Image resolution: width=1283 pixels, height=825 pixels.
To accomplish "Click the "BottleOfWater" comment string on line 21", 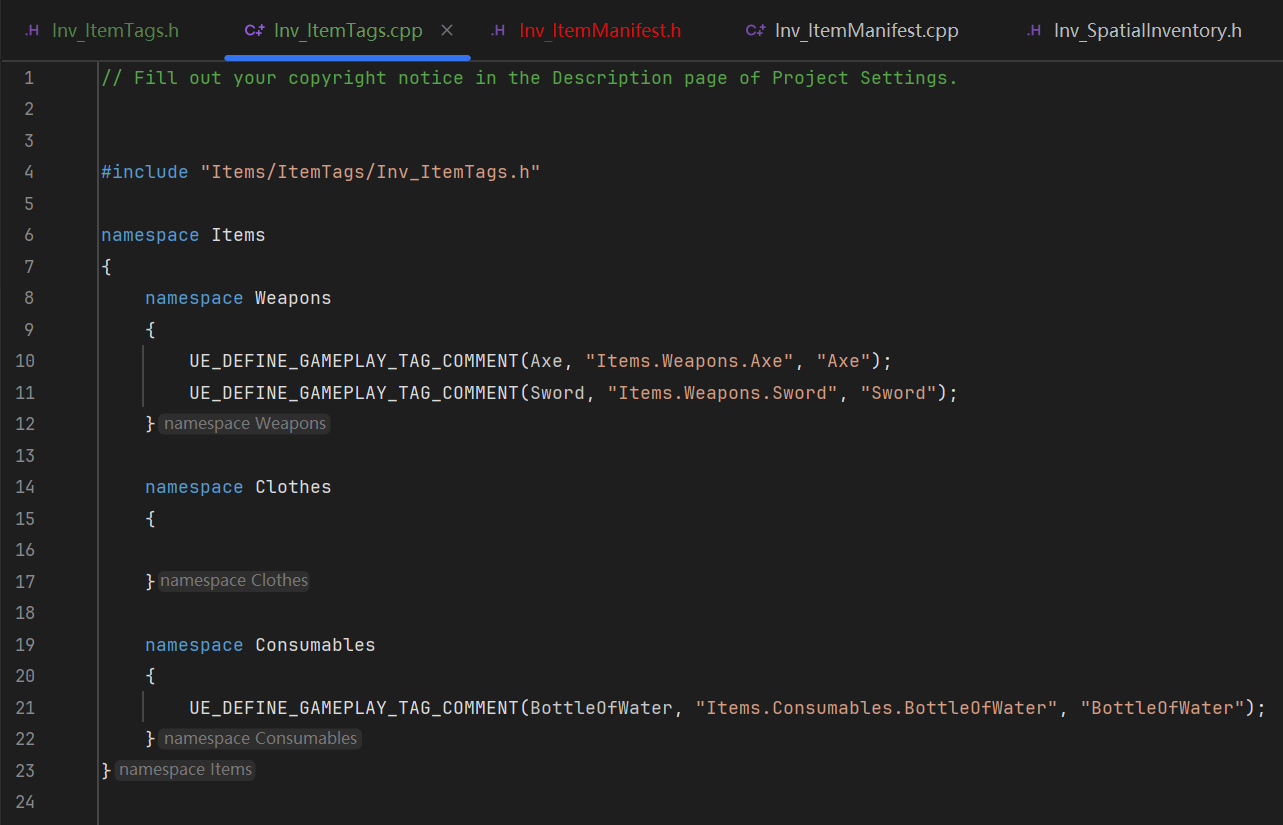I will pos(1163,708).
